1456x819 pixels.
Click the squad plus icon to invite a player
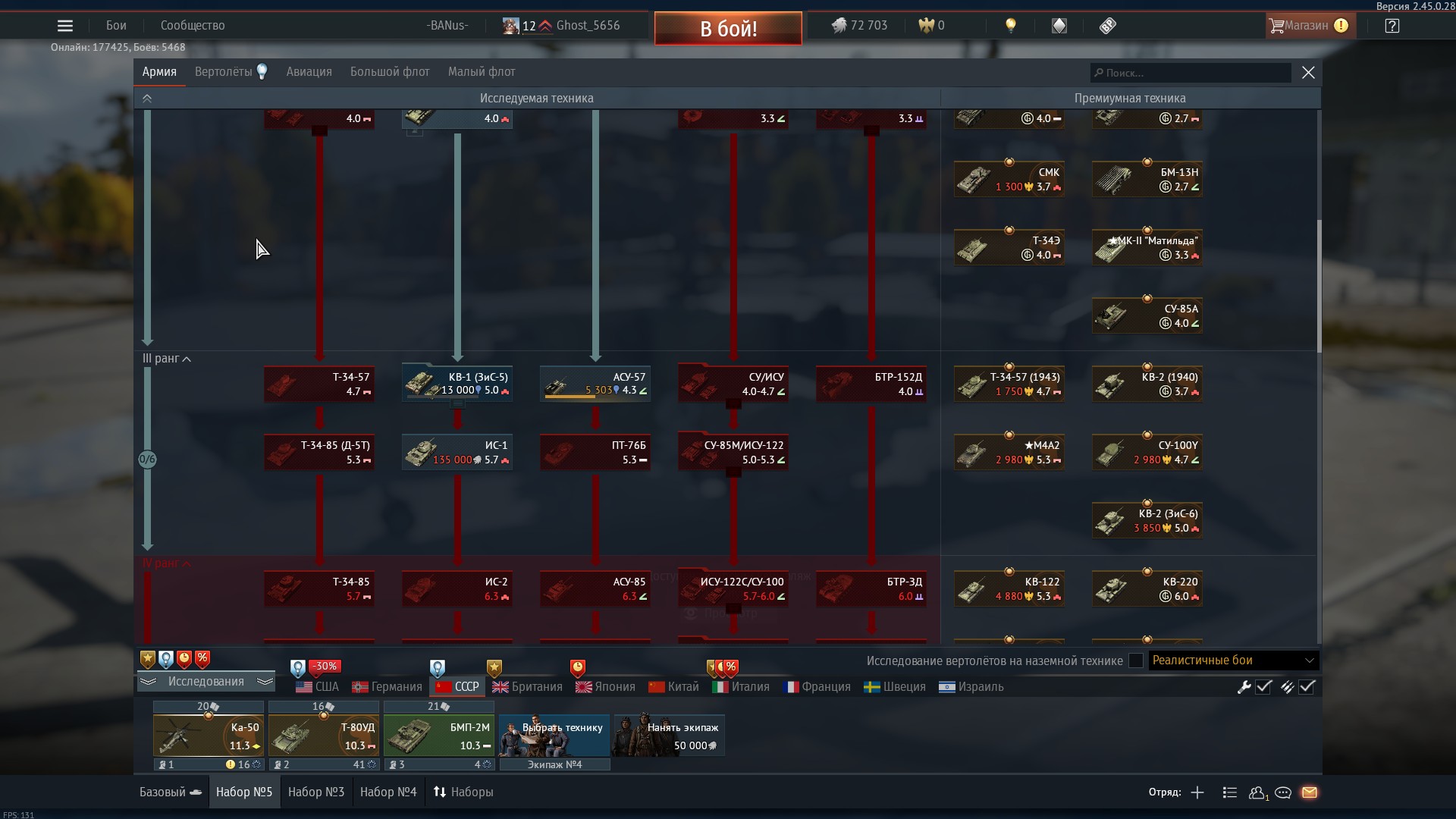click(1197, 792)
